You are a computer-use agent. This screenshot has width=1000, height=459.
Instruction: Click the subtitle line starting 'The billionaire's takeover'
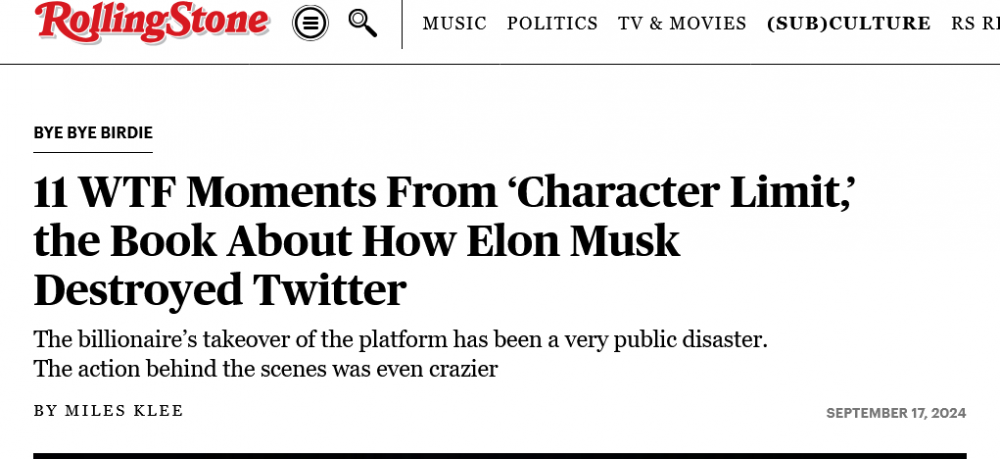click(400, 339)
